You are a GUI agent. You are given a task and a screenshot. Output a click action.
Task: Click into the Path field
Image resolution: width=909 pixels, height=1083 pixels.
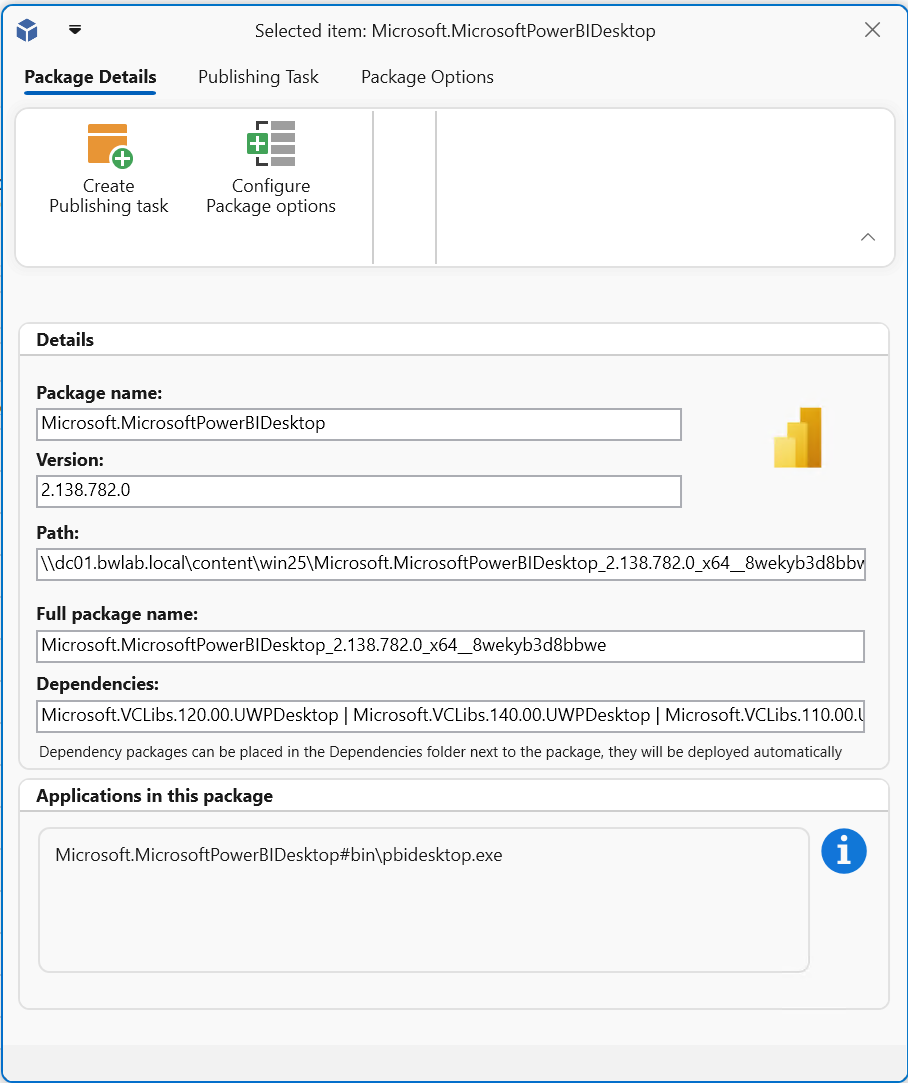click(450, 564)
